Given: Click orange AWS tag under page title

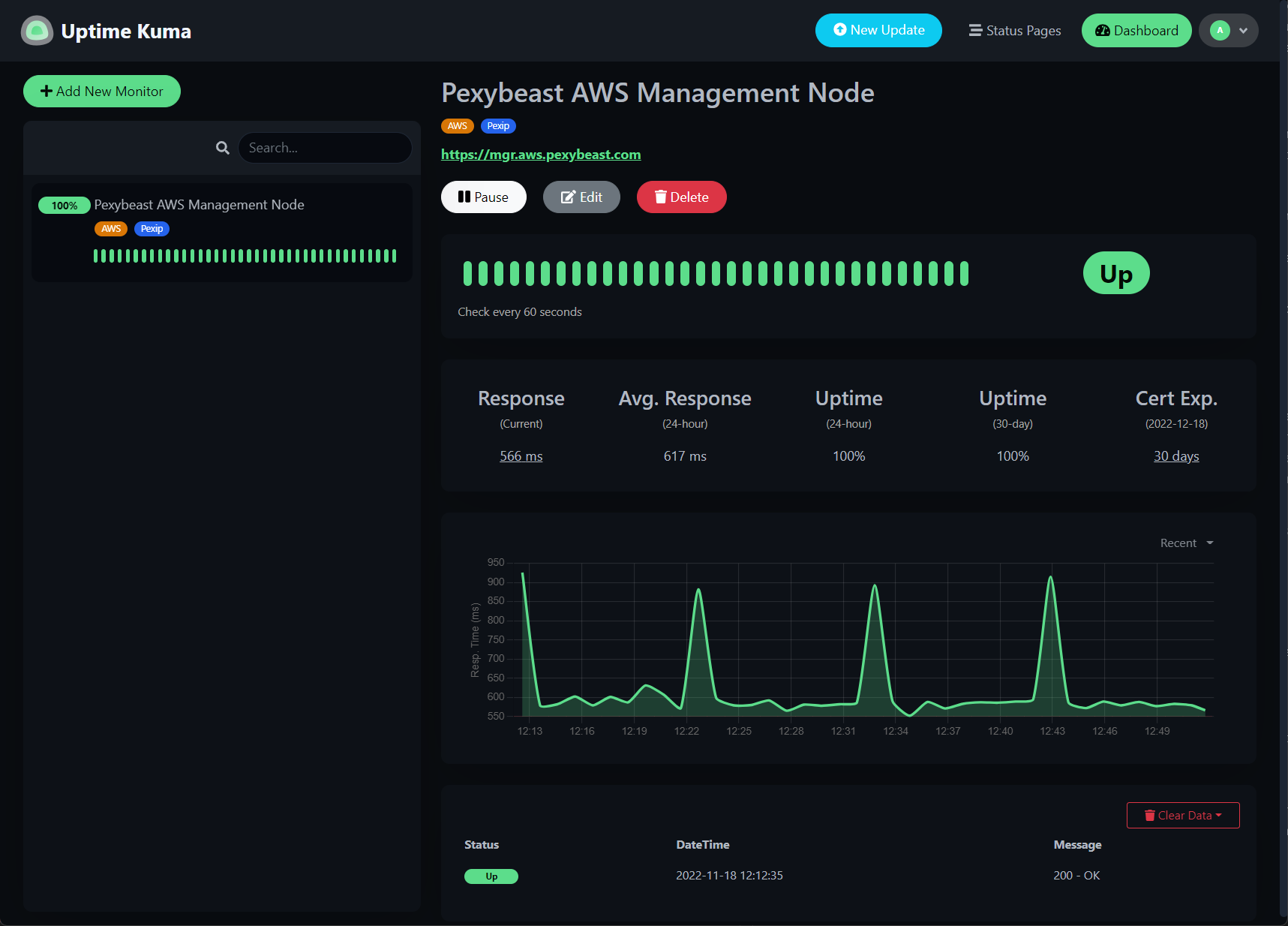Looking at the screenshot, I should click(x=458, y=126).
